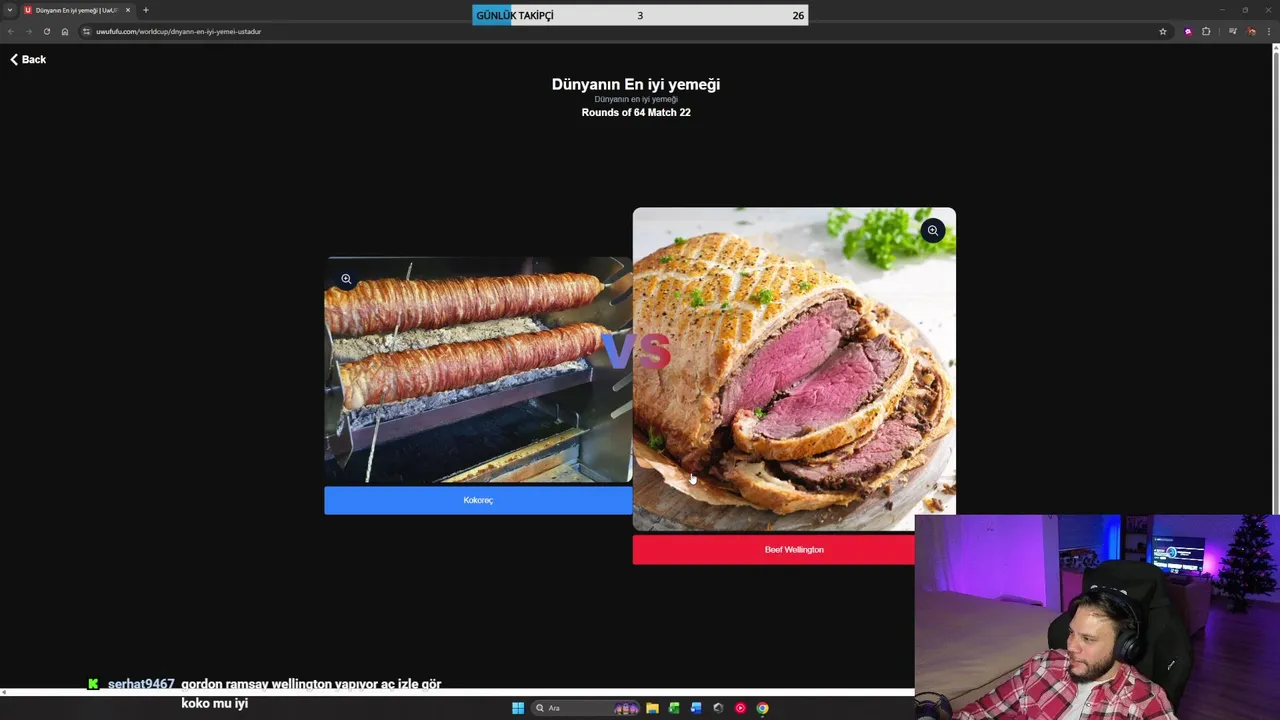This screenshot has width=1280, height=720.
Task: Click the GÜNLÜK TAKİPÇİ progress bar
Action: tap(640, 15)
